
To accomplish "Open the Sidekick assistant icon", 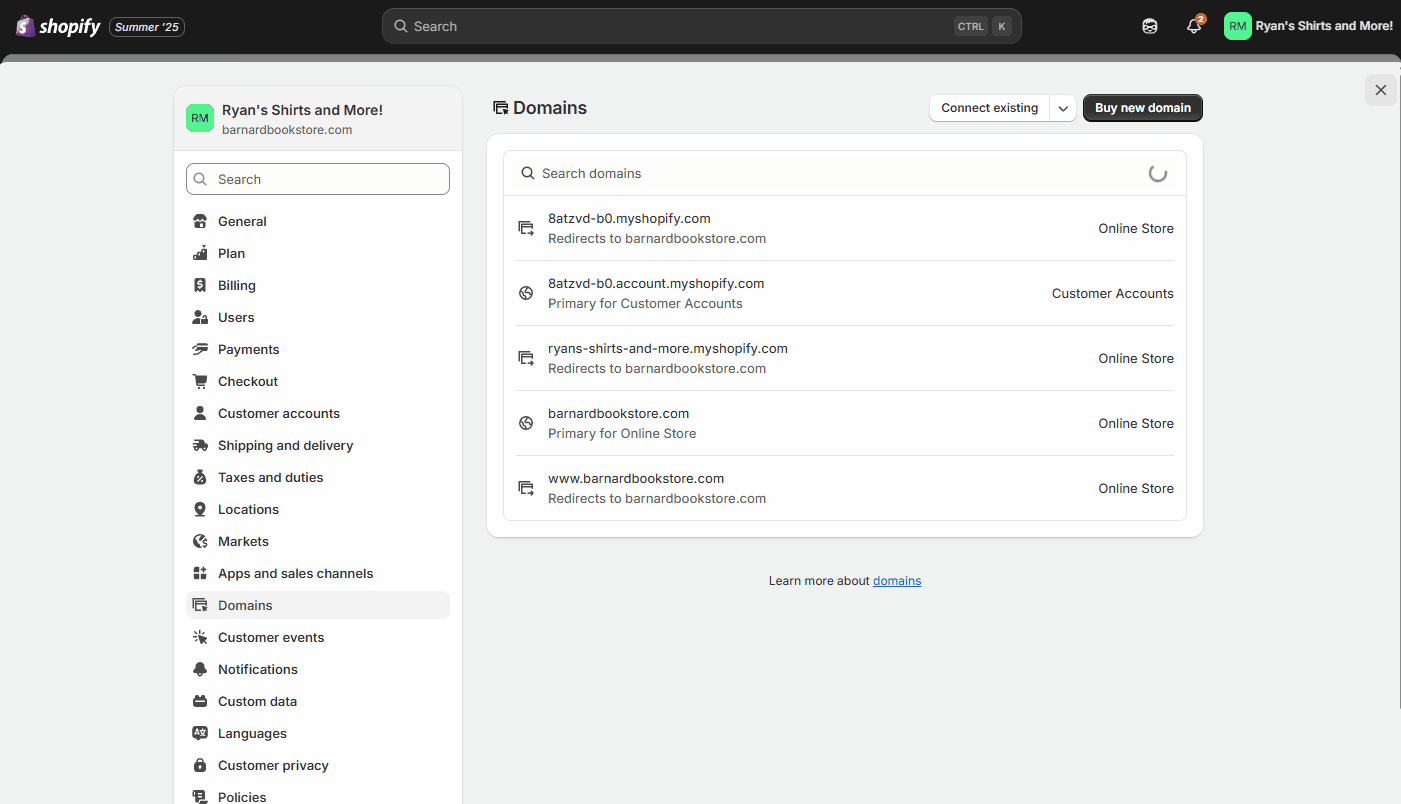I will [1150, 26].
